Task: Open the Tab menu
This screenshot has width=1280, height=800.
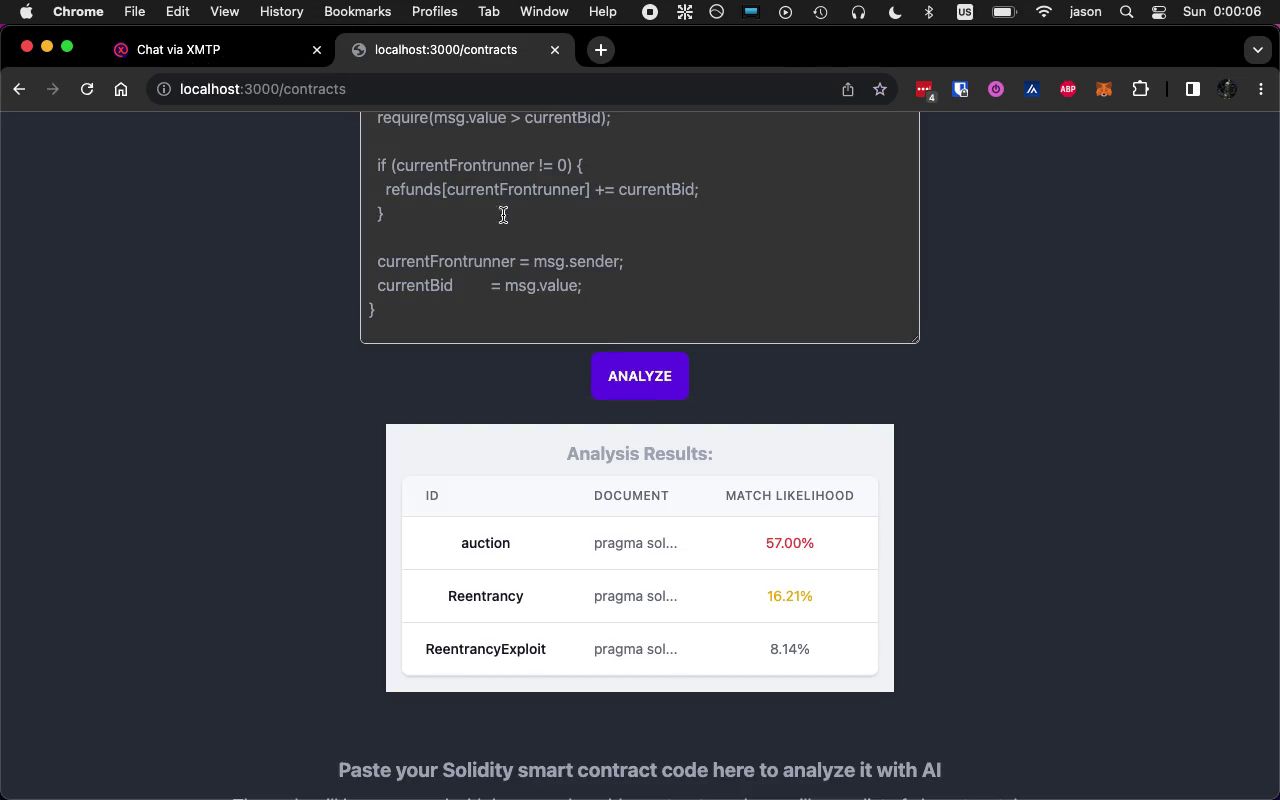Action: [488, 12]
